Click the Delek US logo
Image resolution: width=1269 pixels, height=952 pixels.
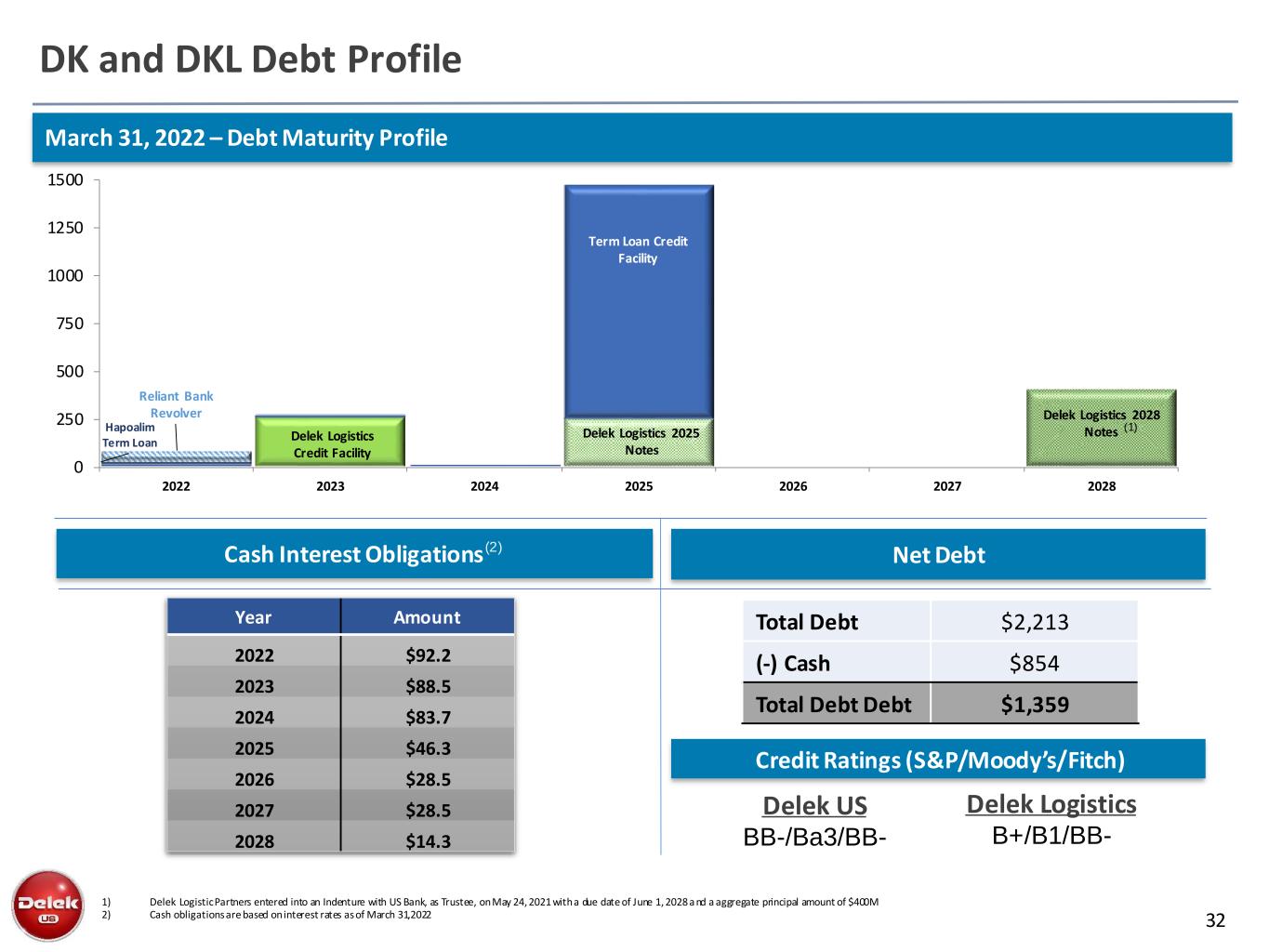tap(47, 905)
